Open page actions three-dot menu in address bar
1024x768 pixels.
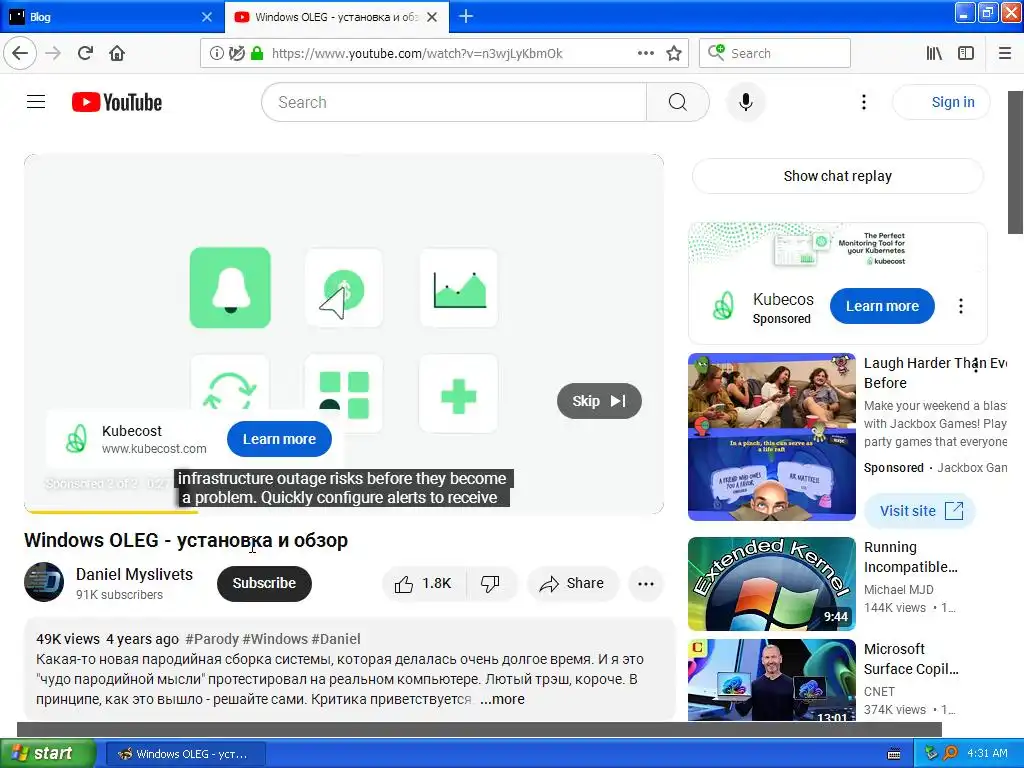tap(645, 53)
